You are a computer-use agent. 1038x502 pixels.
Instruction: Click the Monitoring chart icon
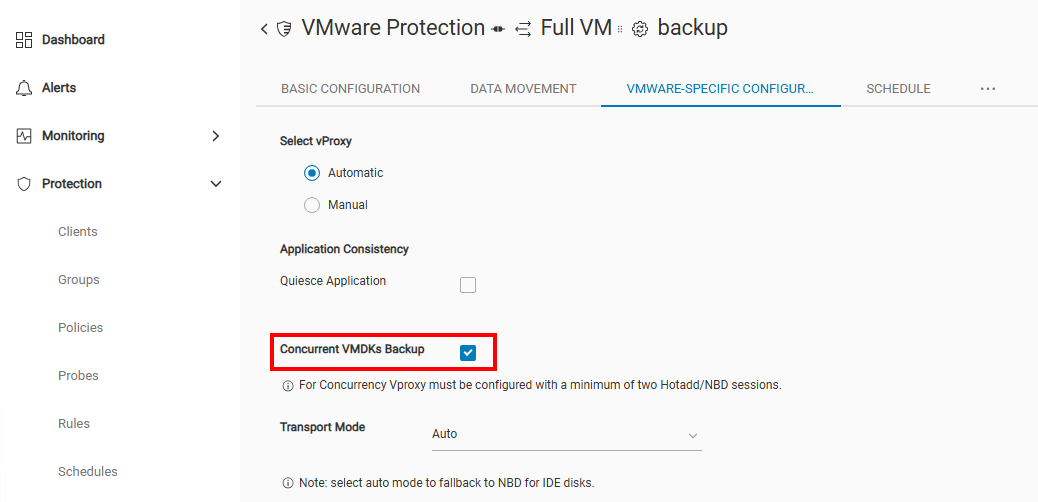pyautogui.click(x=24, y=136)
